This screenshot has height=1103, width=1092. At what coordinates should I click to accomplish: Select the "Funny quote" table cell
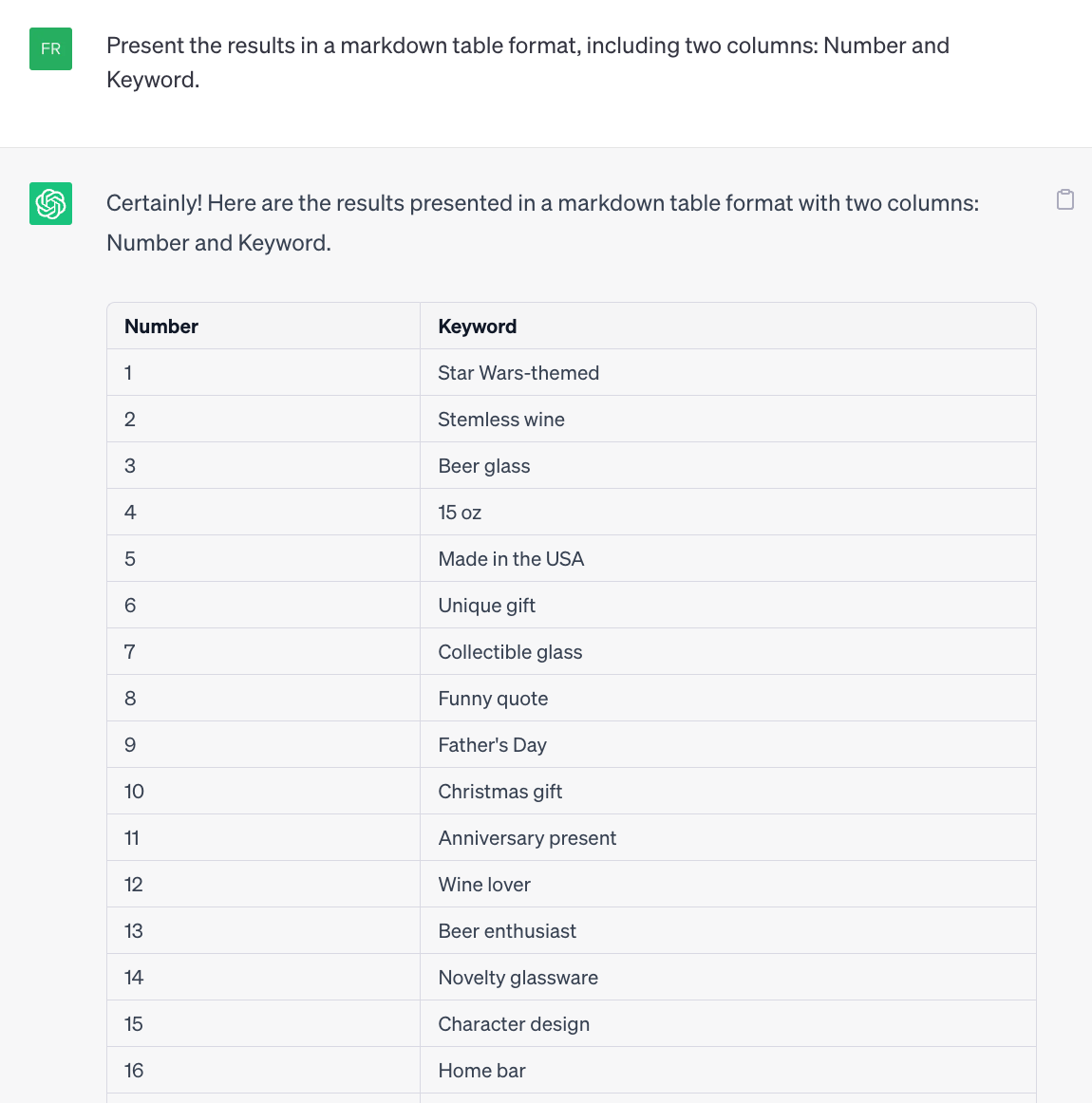[x=493, y=699]
